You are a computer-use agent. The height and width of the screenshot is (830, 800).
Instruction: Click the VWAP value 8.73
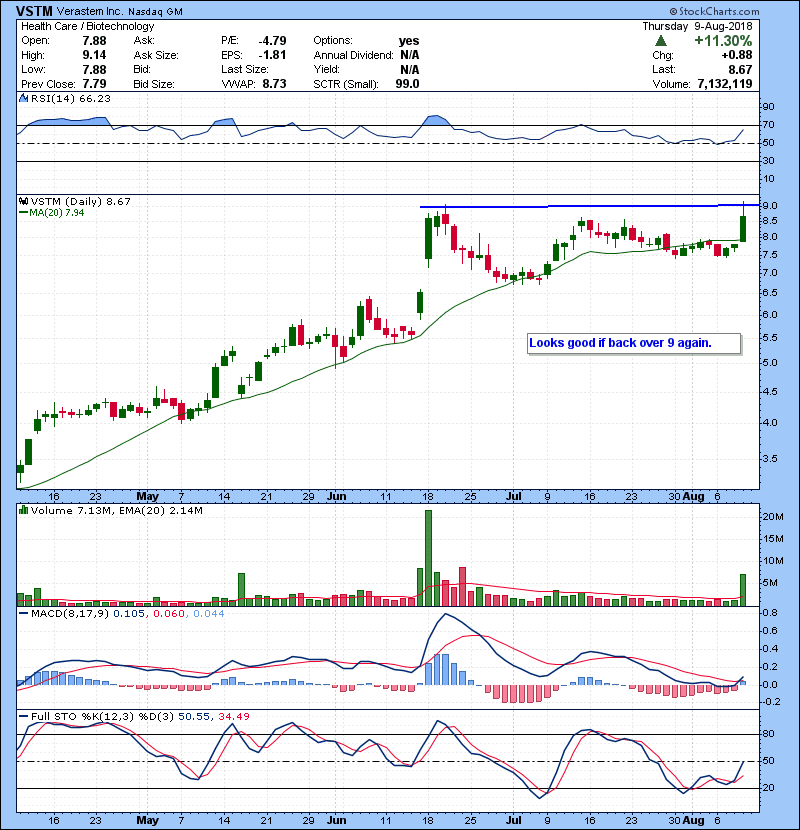click(274, 84)
